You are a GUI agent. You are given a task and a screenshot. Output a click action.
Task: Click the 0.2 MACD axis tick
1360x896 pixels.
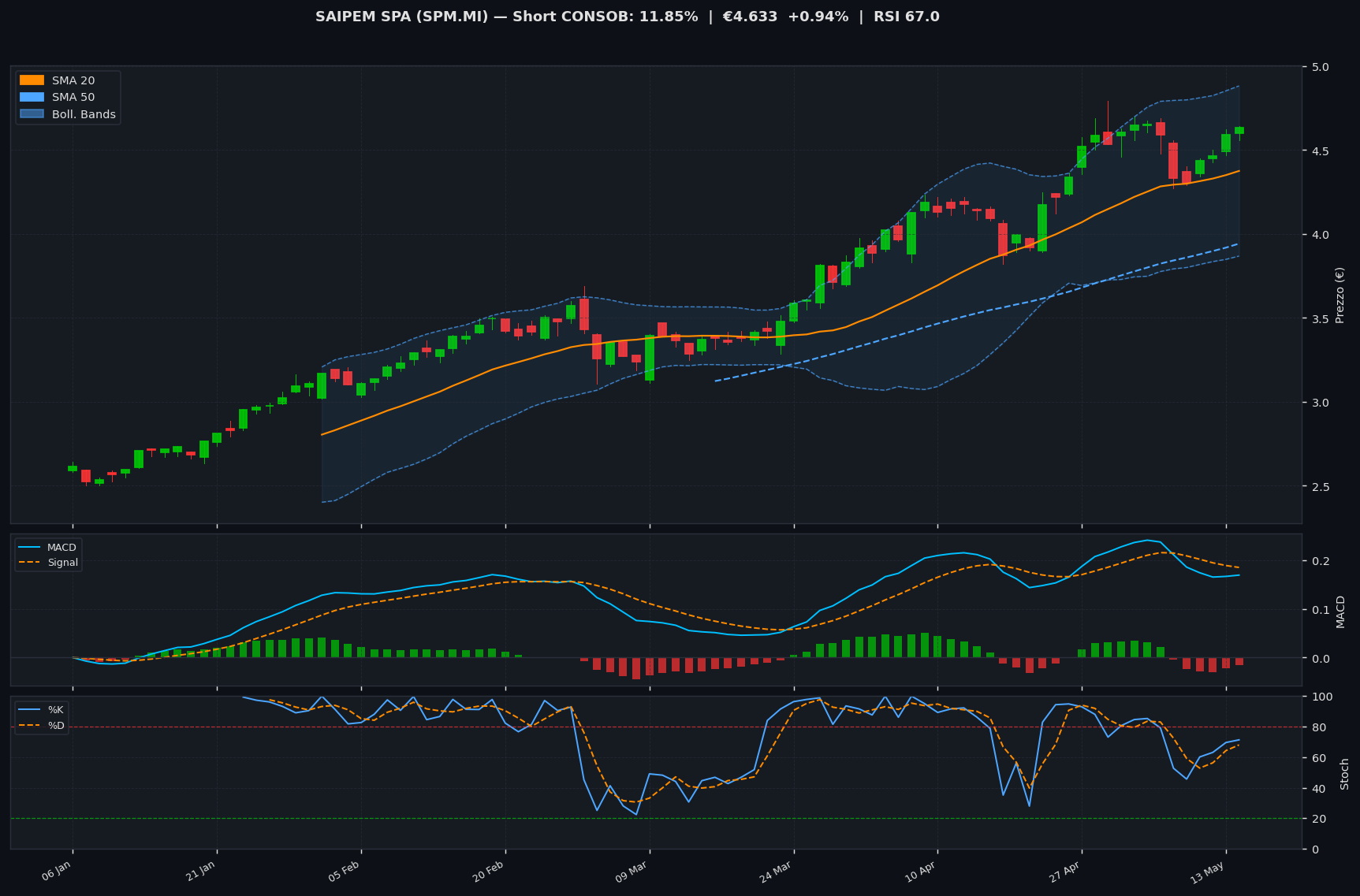pos(1321,561)
